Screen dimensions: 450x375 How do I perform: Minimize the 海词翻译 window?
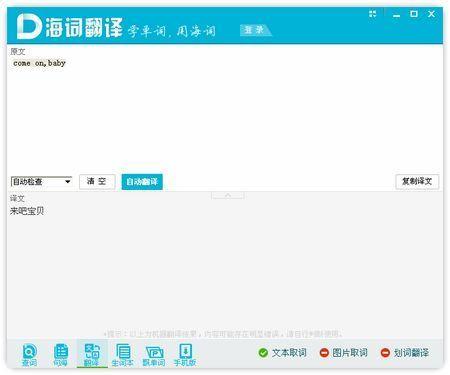(396, 14)
